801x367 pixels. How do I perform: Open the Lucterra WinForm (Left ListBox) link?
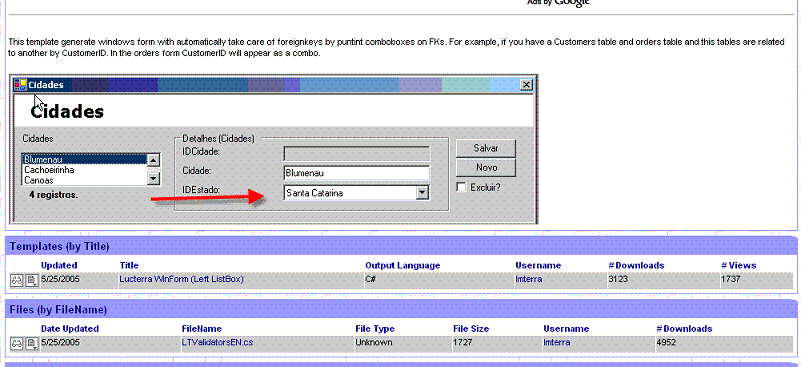(181, 280)
